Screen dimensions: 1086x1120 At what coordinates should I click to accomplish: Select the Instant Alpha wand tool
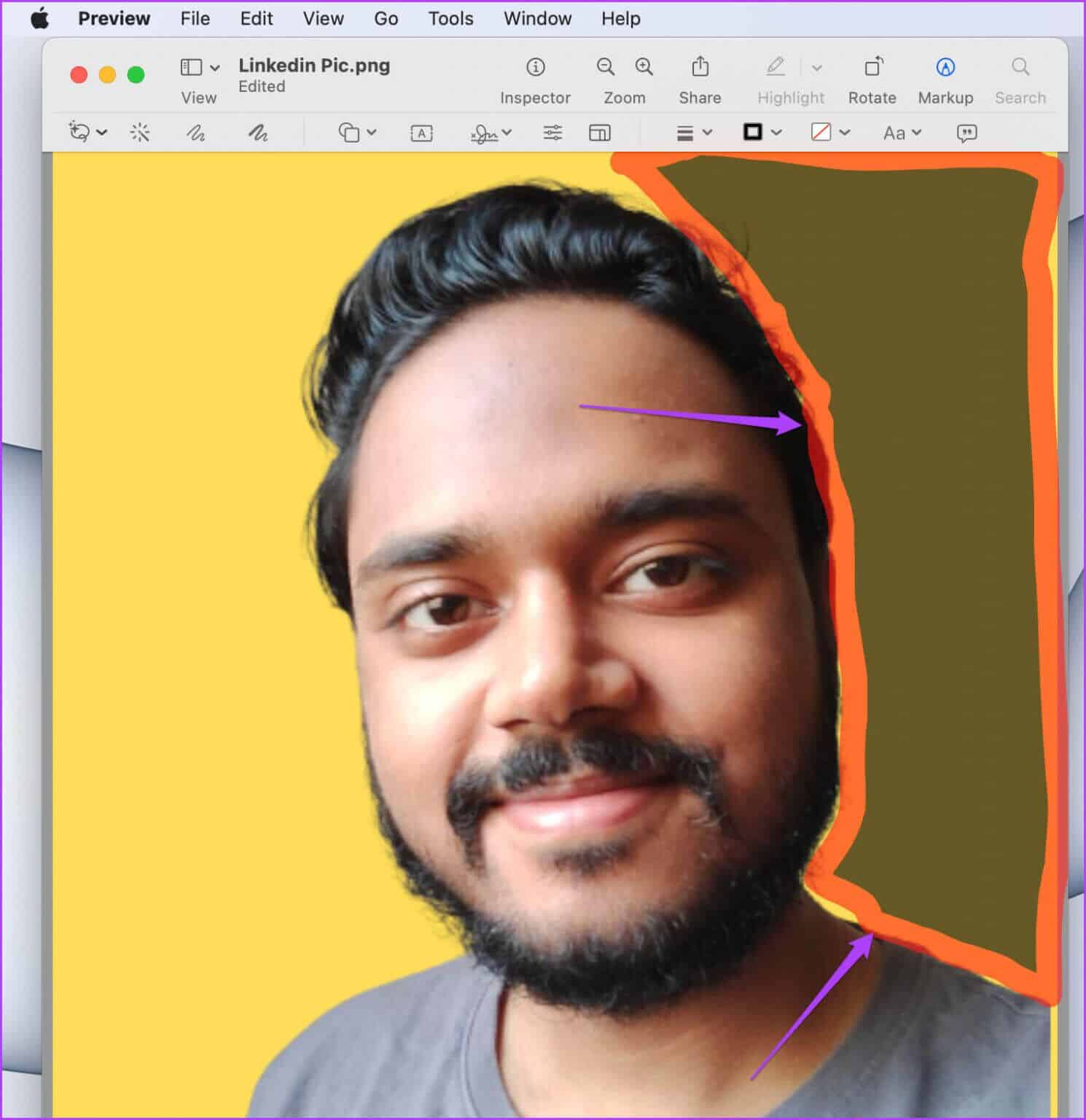click(x=140, y=133)
